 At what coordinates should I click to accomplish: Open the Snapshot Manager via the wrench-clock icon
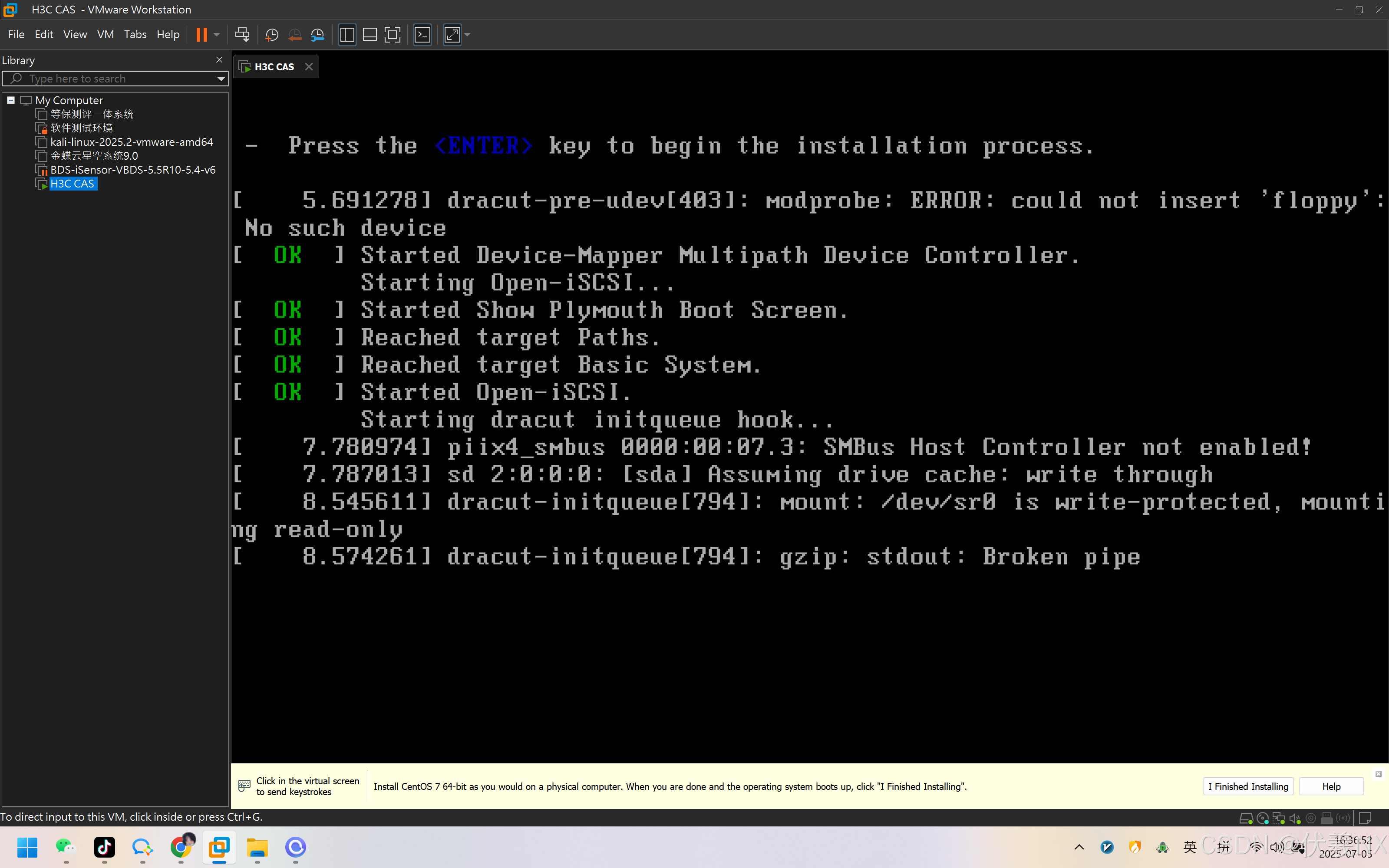click(317, 34)
